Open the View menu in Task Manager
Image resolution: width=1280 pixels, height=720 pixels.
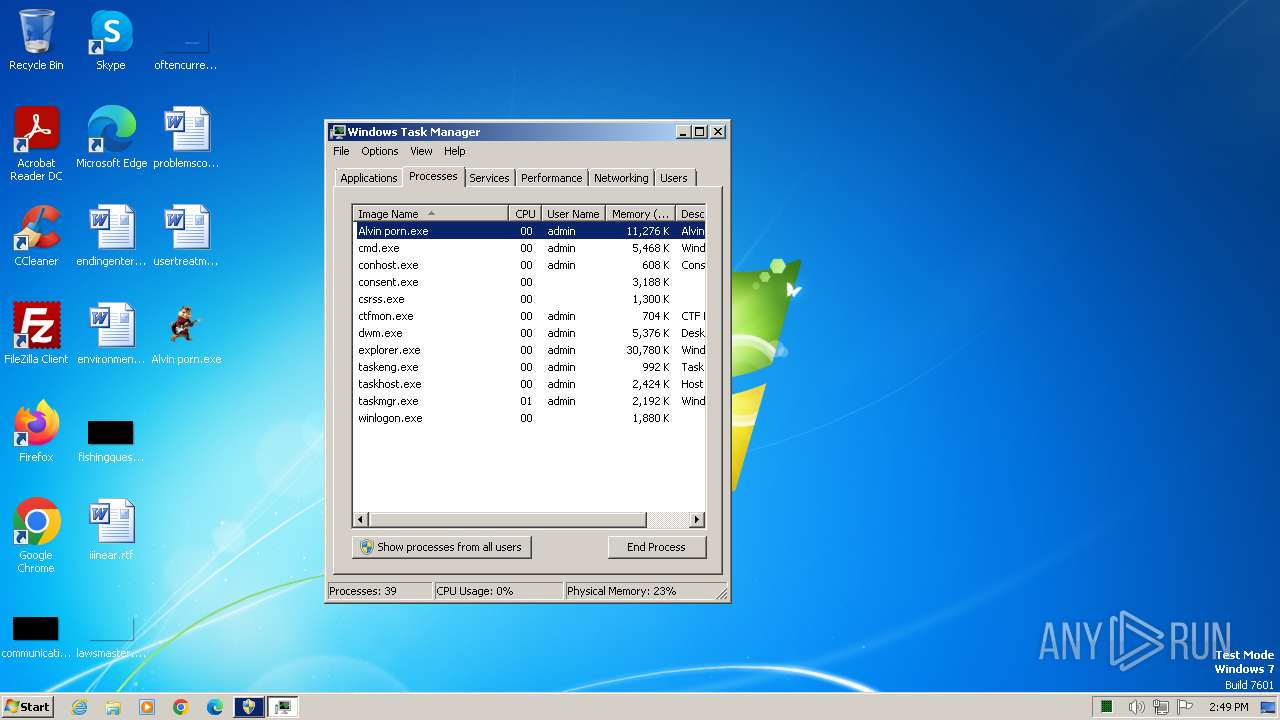pos(421,151)
